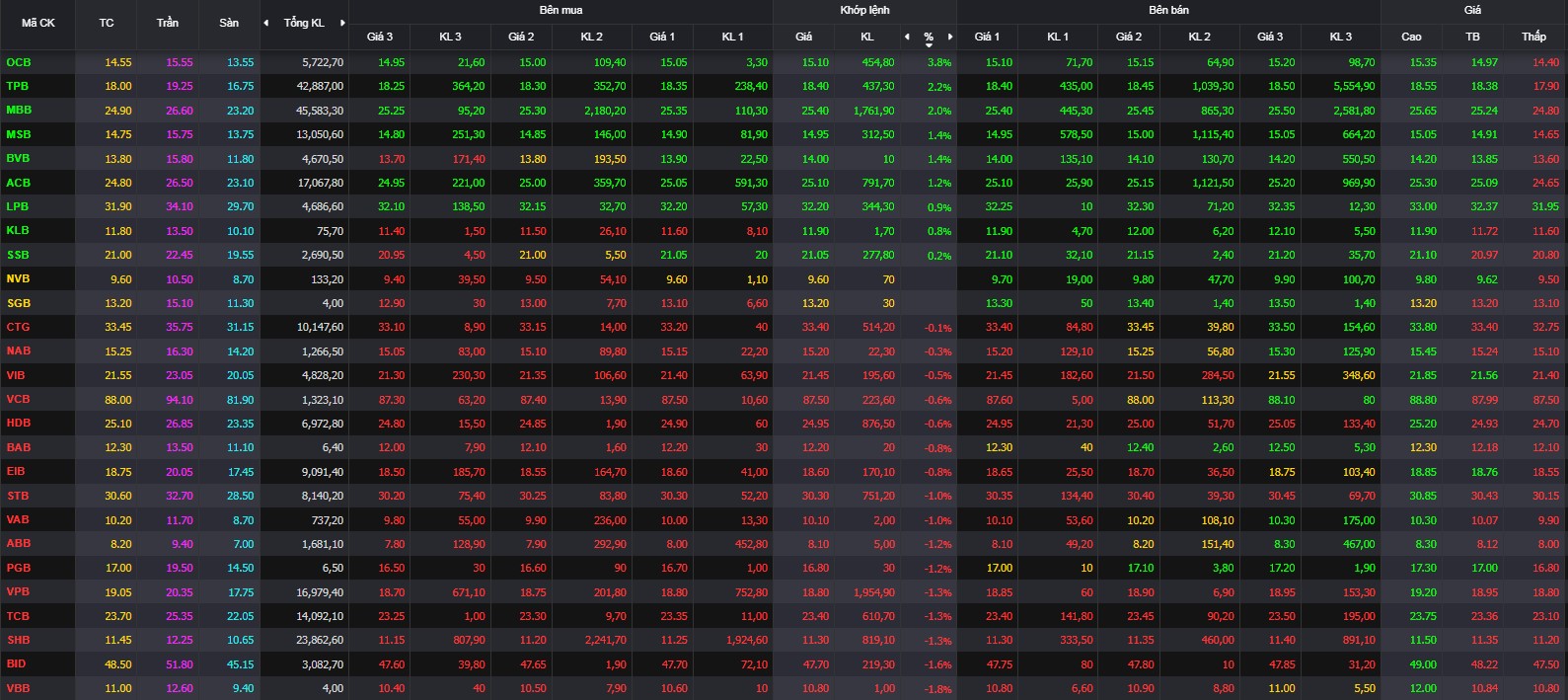The width and height of the screenshot is (1568, 700).
Task: Click the Khớp lệnh group header
Action: pos(864,10)
